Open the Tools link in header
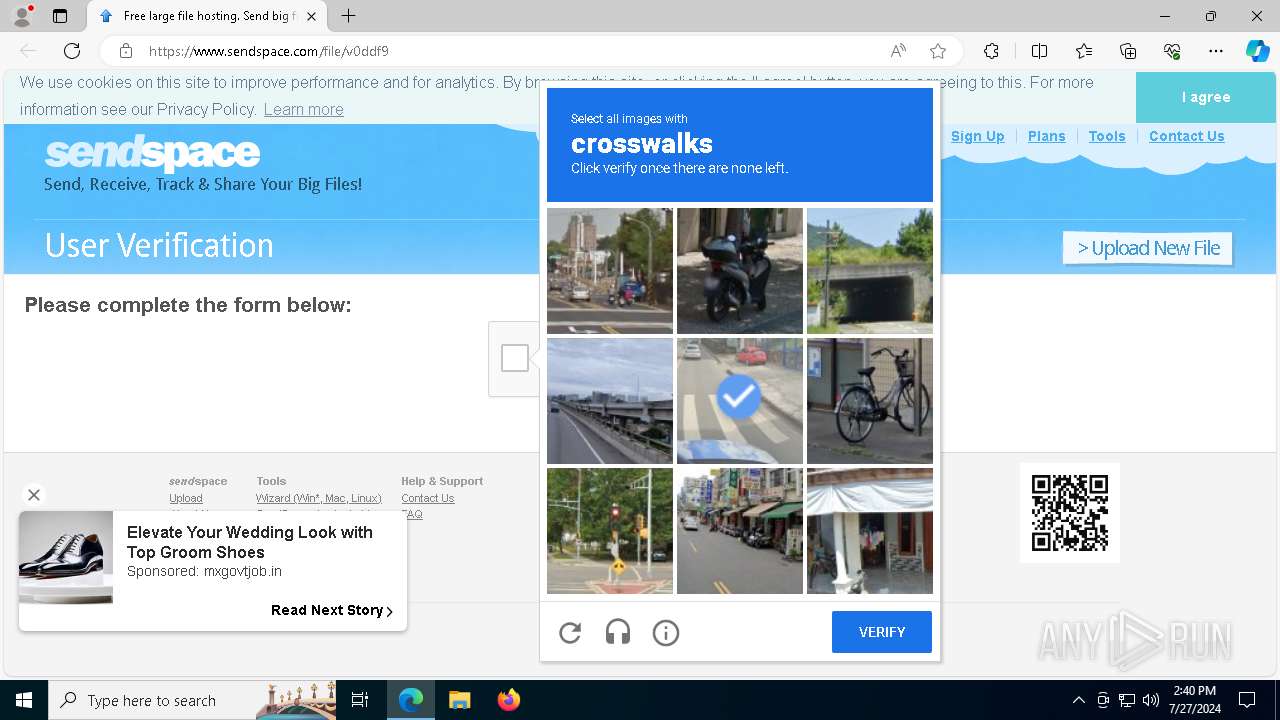The height and width of the screenshot is (720, 1280). coord(1107,136)
